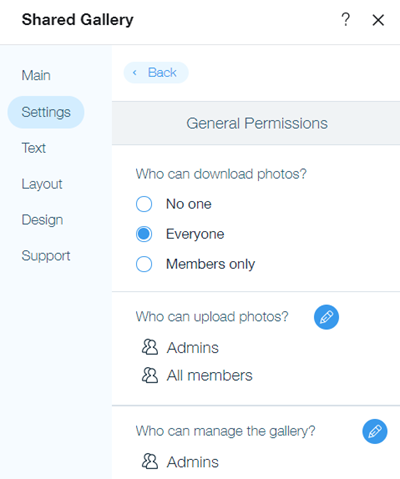400x479 pixels.
Task: Switch to the Text tab
Action: pyautogui.click(x=34, y=148)
